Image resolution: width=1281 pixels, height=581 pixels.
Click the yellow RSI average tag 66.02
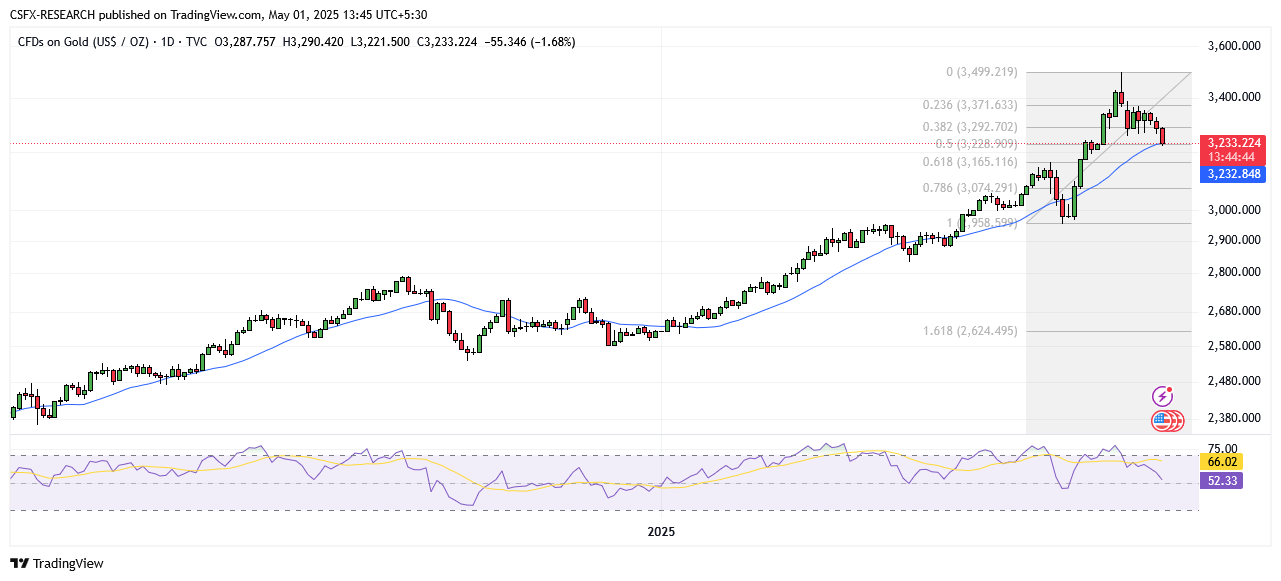click(x=1223, y=462)
